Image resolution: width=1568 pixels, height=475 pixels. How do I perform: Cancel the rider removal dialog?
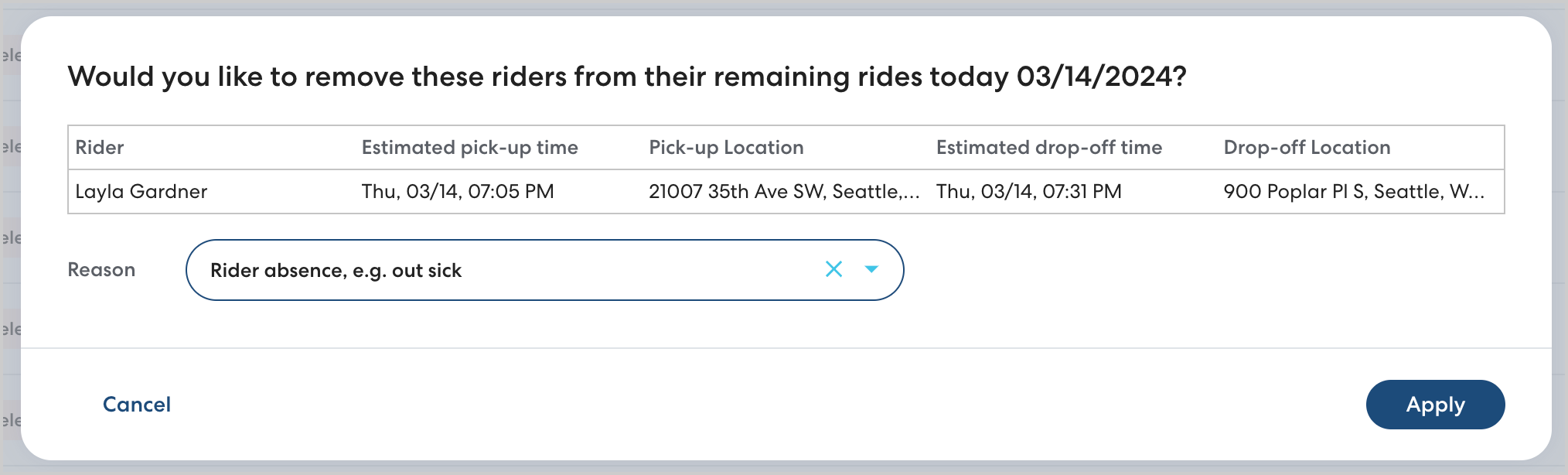[137, 405]
